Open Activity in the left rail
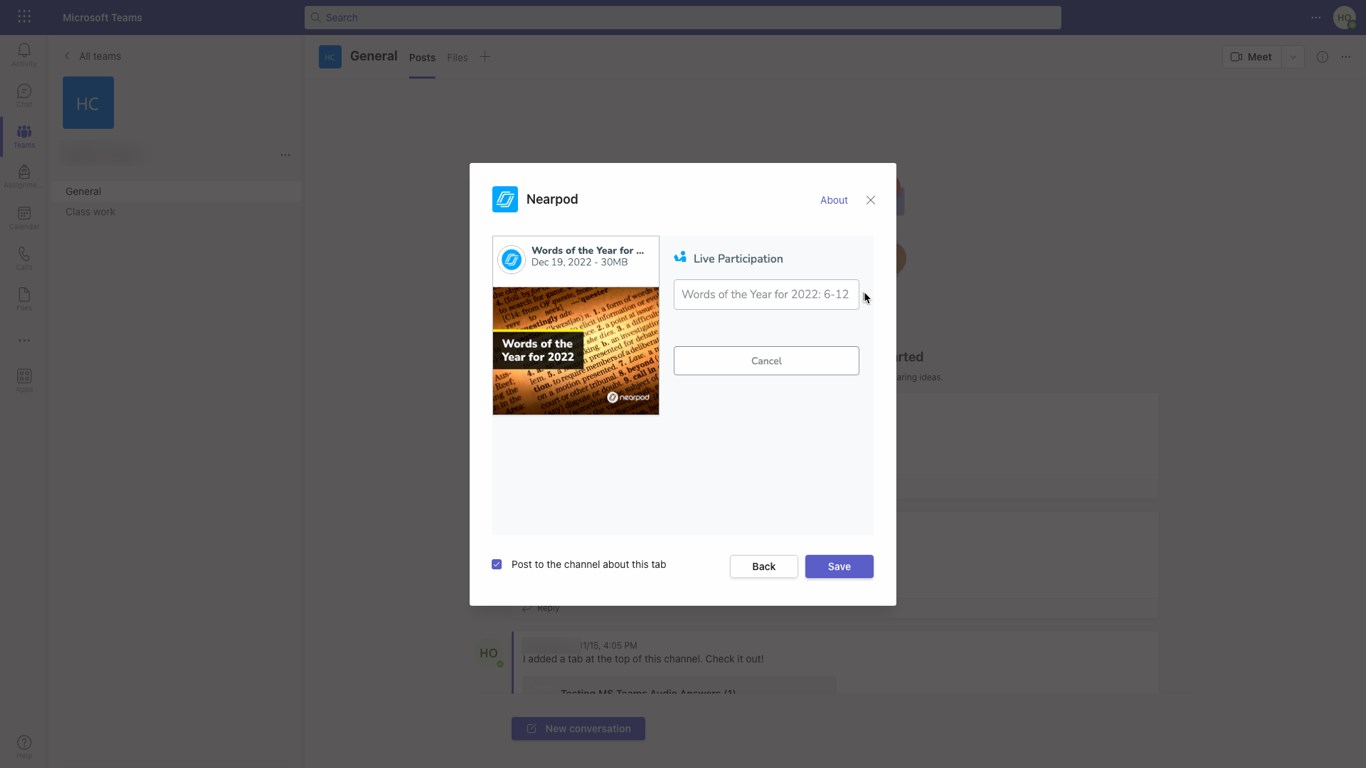 click(24, 54)
